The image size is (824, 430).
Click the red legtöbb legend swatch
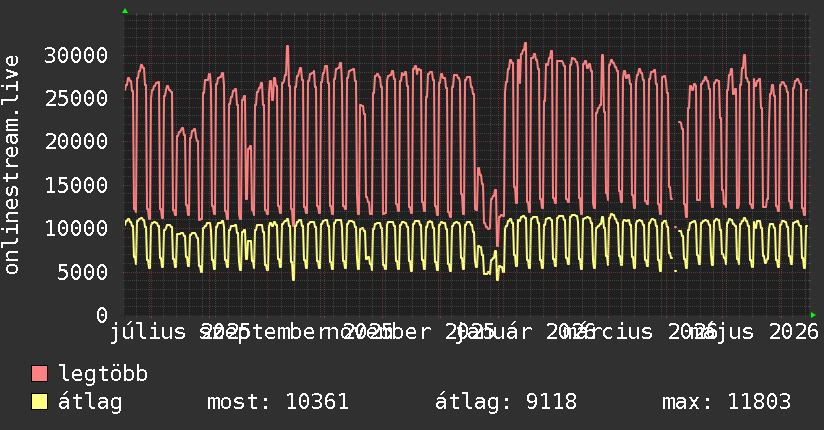39,373
